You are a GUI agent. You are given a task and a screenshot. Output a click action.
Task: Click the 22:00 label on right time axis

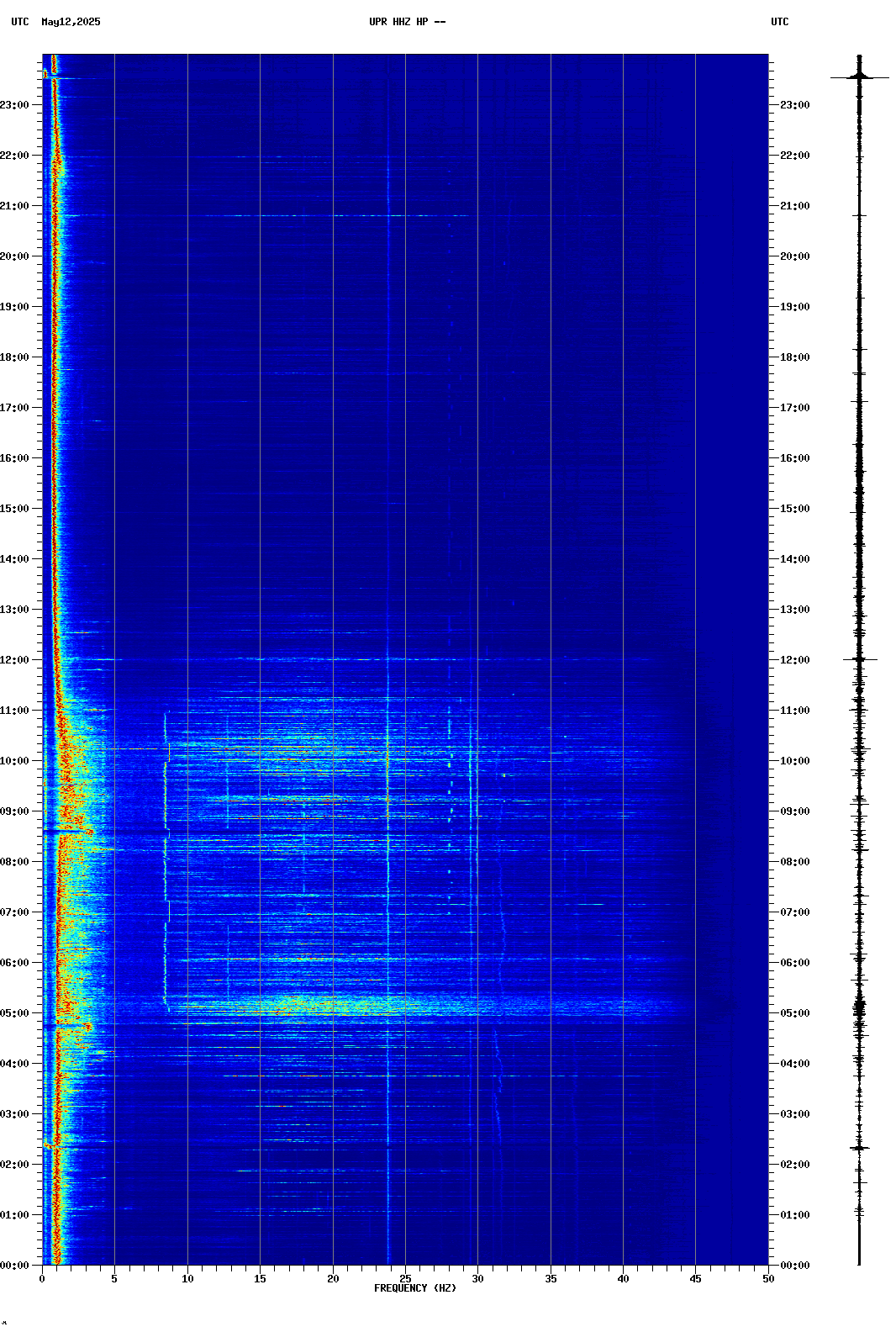click(x=795, y=156)
